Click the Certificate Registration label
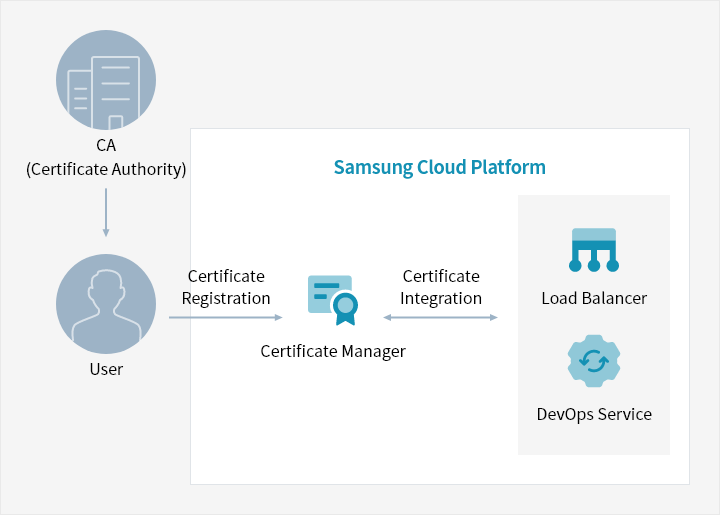Image resolution: width=720 pixels, height=515 pixels. [226, 287]
